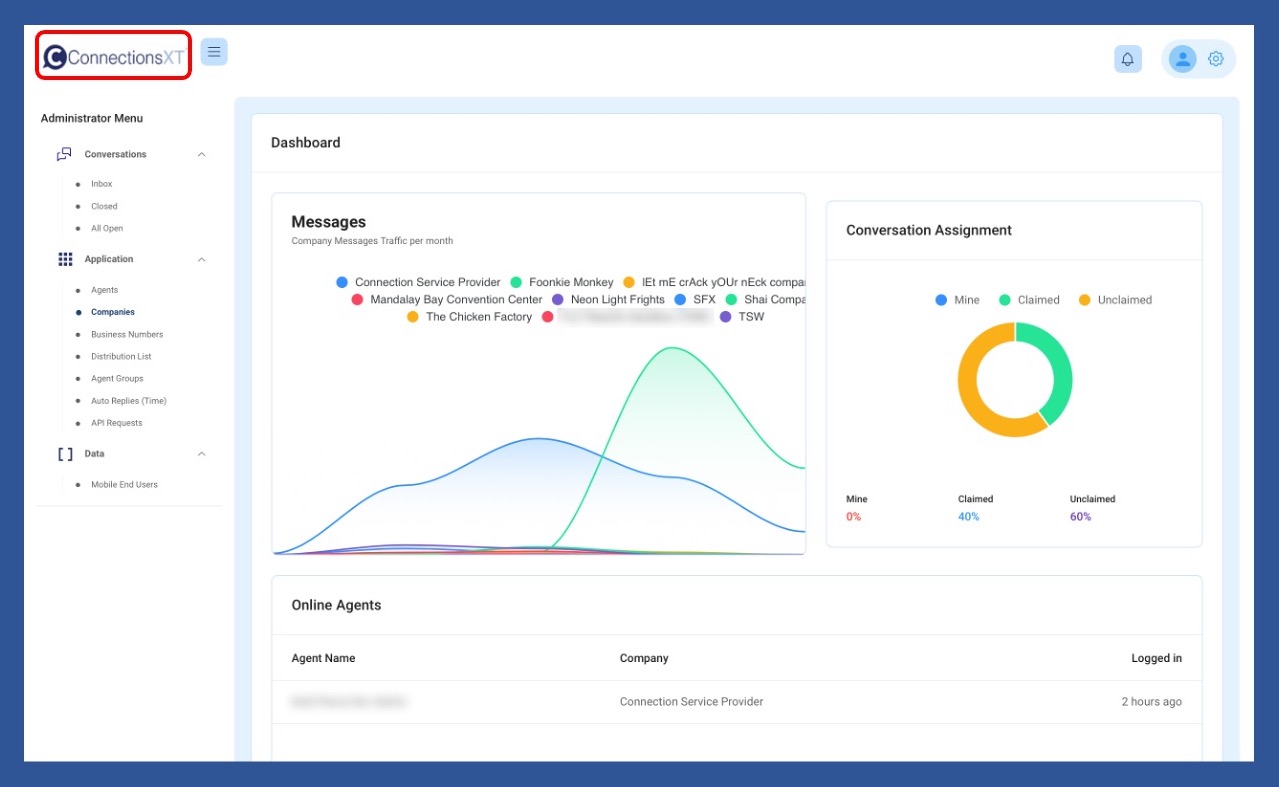Click the Conversations chat bubbles icon

64,154
